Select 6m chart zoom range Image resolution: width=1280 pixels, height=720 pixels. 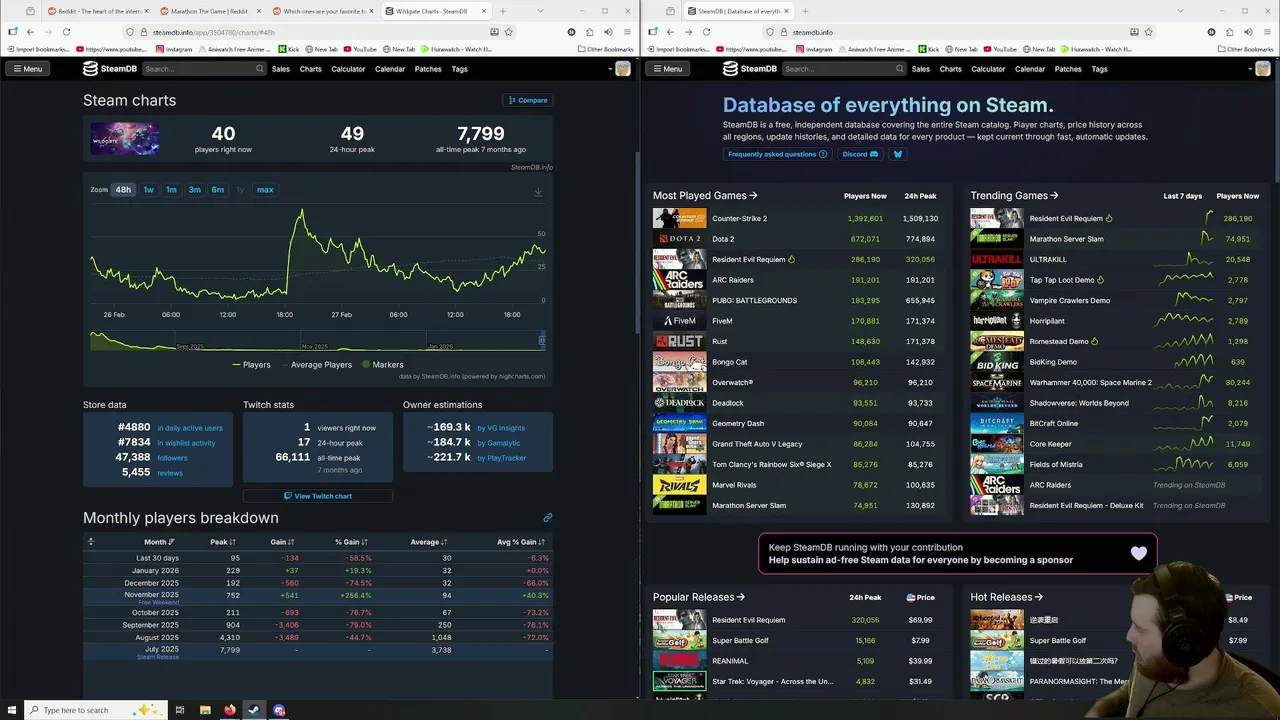217,190
